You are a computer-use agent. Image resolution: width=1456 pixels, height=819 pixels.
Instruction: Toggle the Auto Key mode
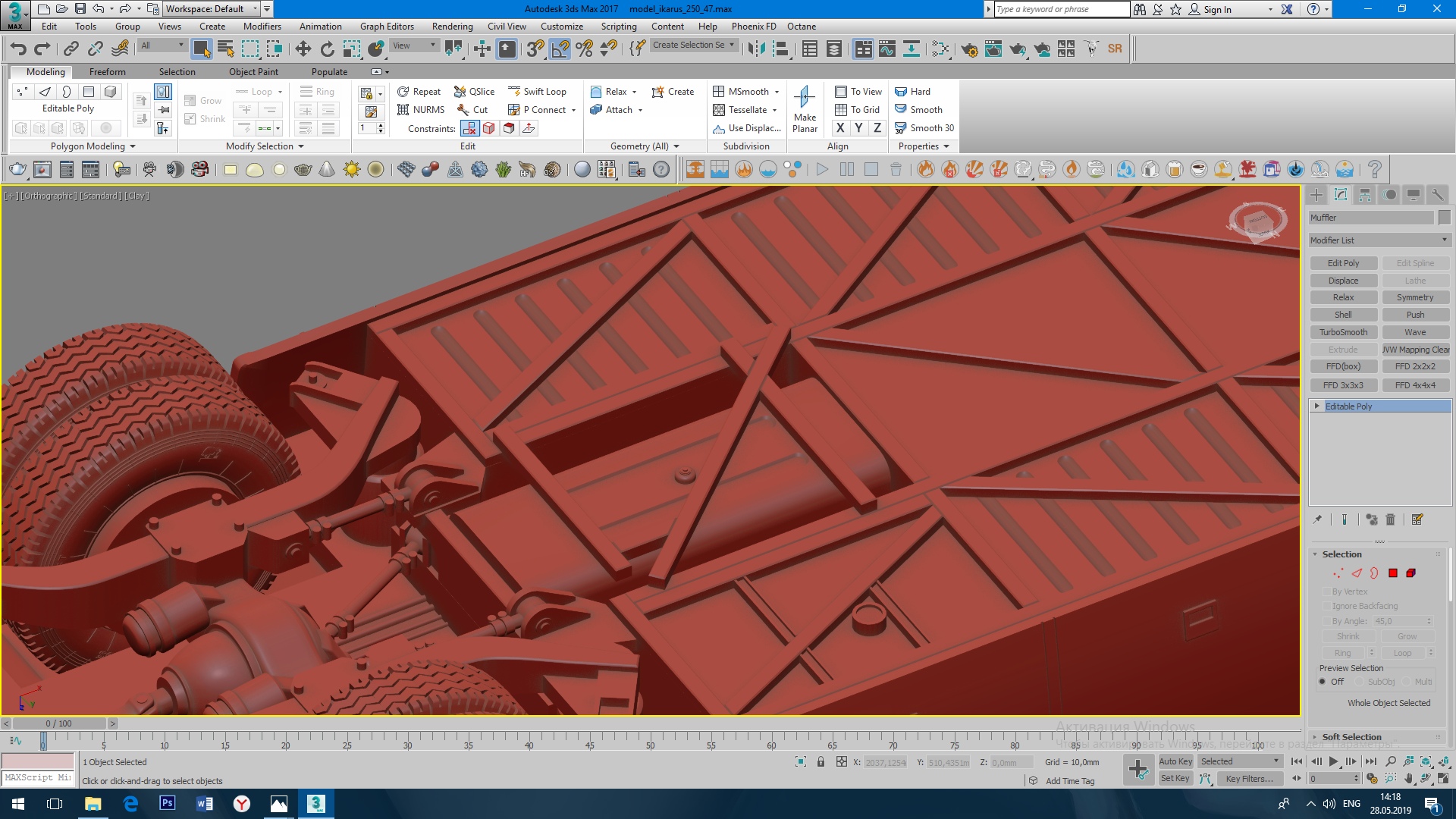pyautogui.click(x=1175, y=761)
